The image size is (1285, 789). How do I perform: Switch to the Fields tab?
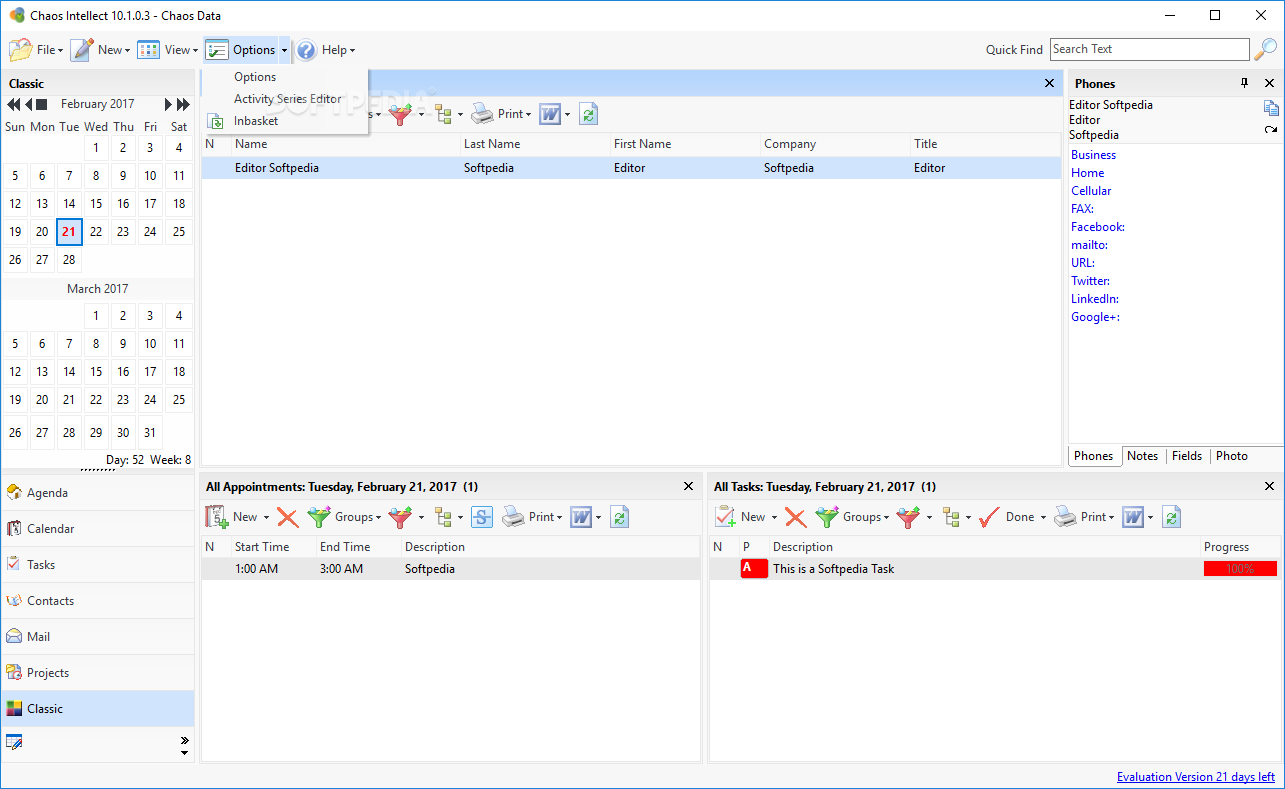pos(1187,456)
